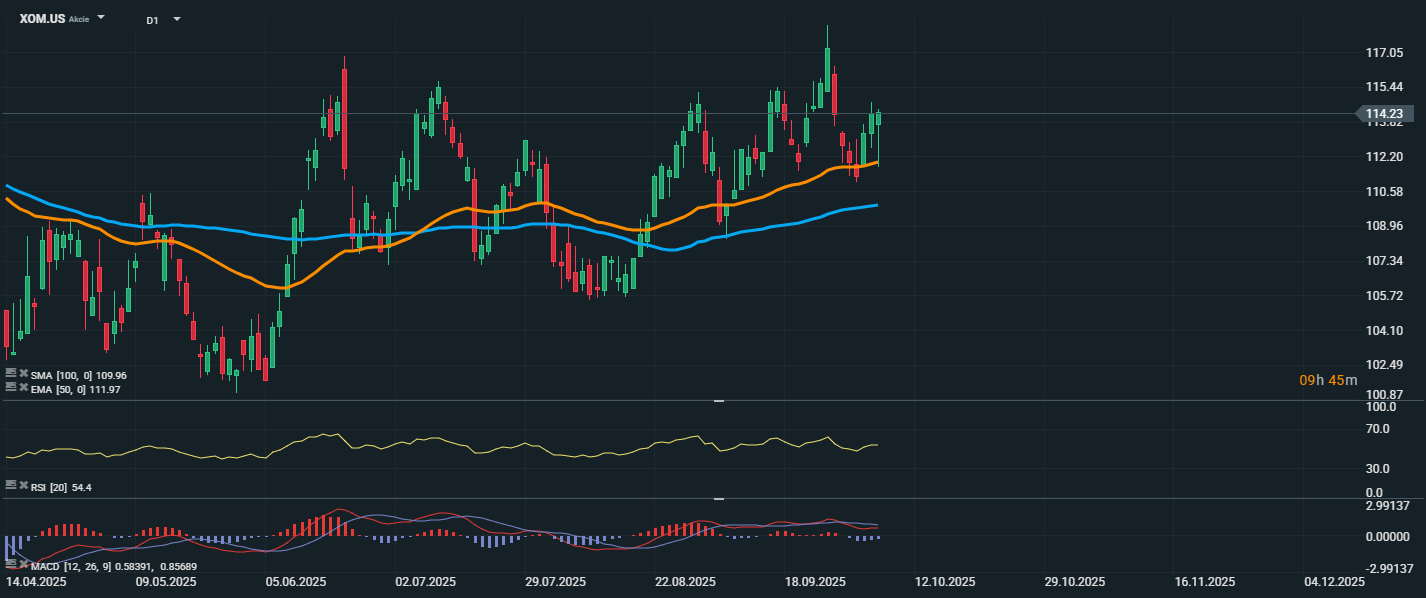Open settings icon for SMA indicator

11,374
